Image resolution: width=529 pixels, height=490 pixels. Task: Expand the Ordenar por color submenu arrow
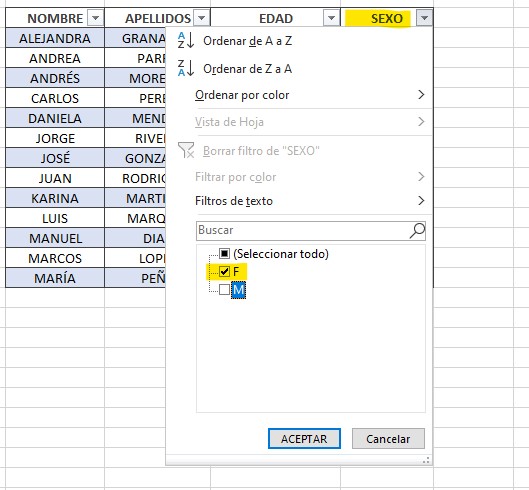[x=421, y=95]
